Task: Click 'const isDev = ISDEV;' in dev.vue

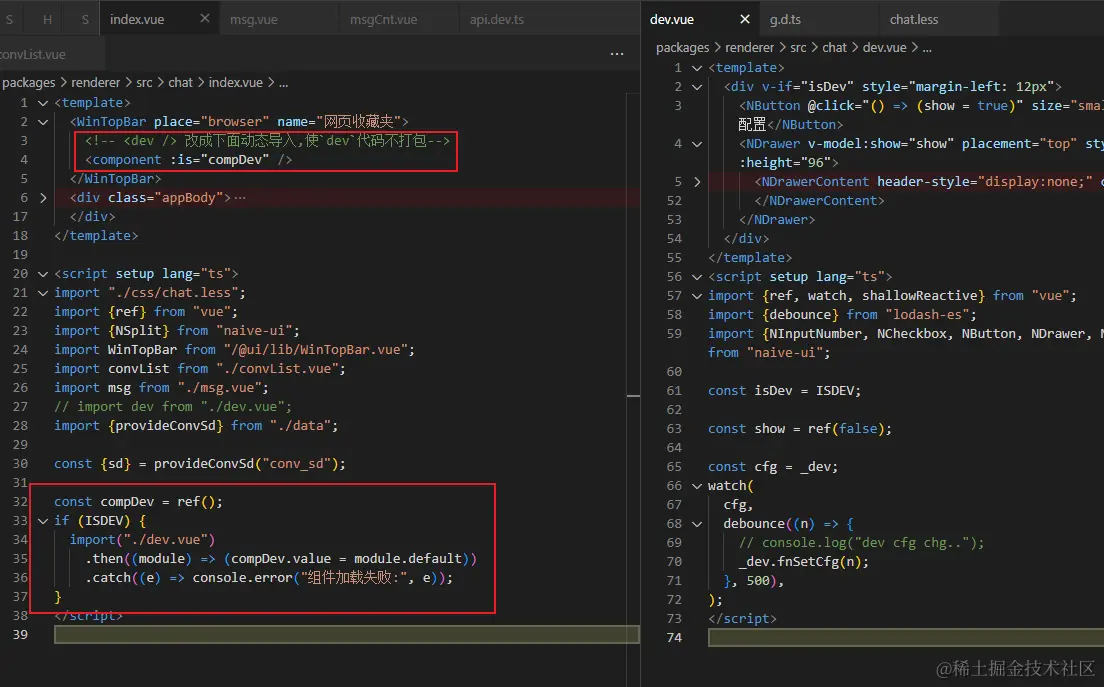Action: pyautogui.click(x=784, y=391)
